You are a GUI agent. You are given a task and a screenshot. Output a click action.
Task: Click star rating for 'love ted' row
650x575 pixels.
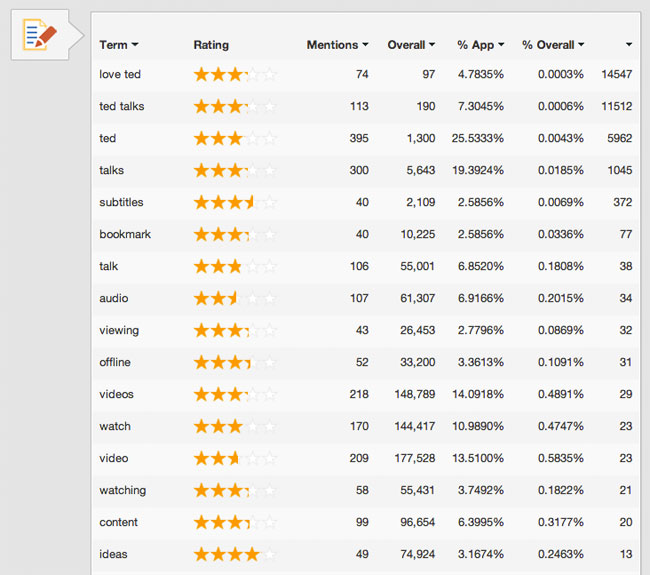(x=235, y=74)
